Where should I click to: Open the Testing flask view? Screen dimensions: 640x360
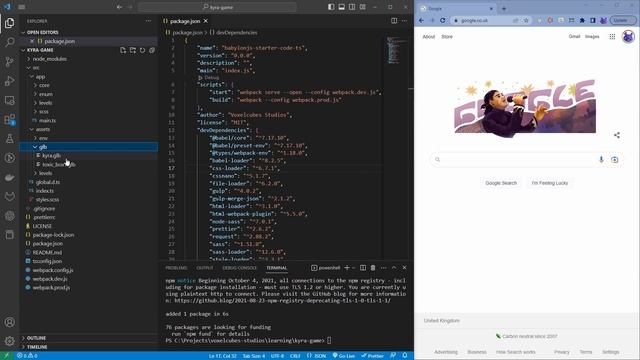point(9,139)
